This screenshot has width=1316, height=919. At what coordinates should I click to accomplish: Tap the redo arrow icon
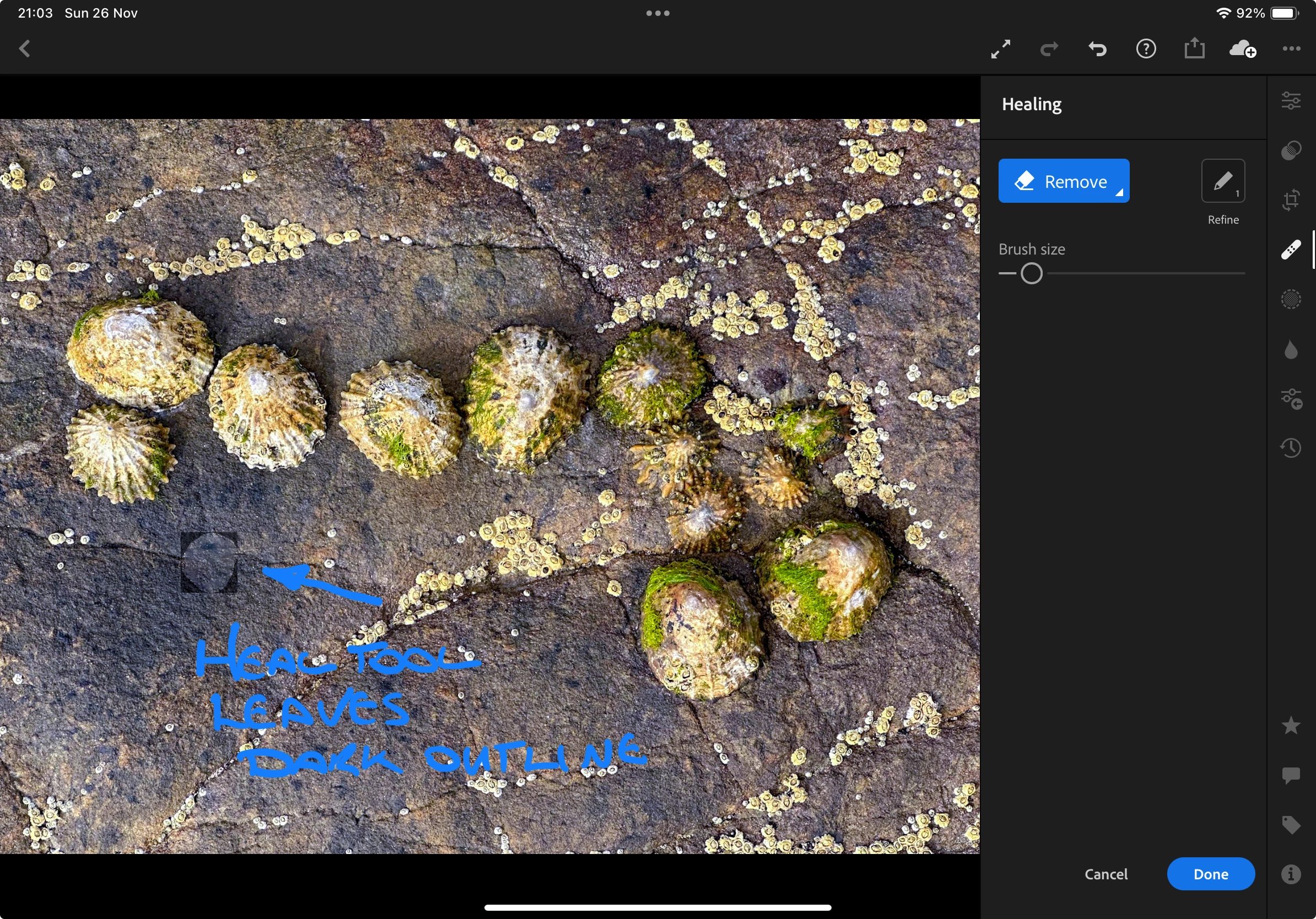[1049, 49]
